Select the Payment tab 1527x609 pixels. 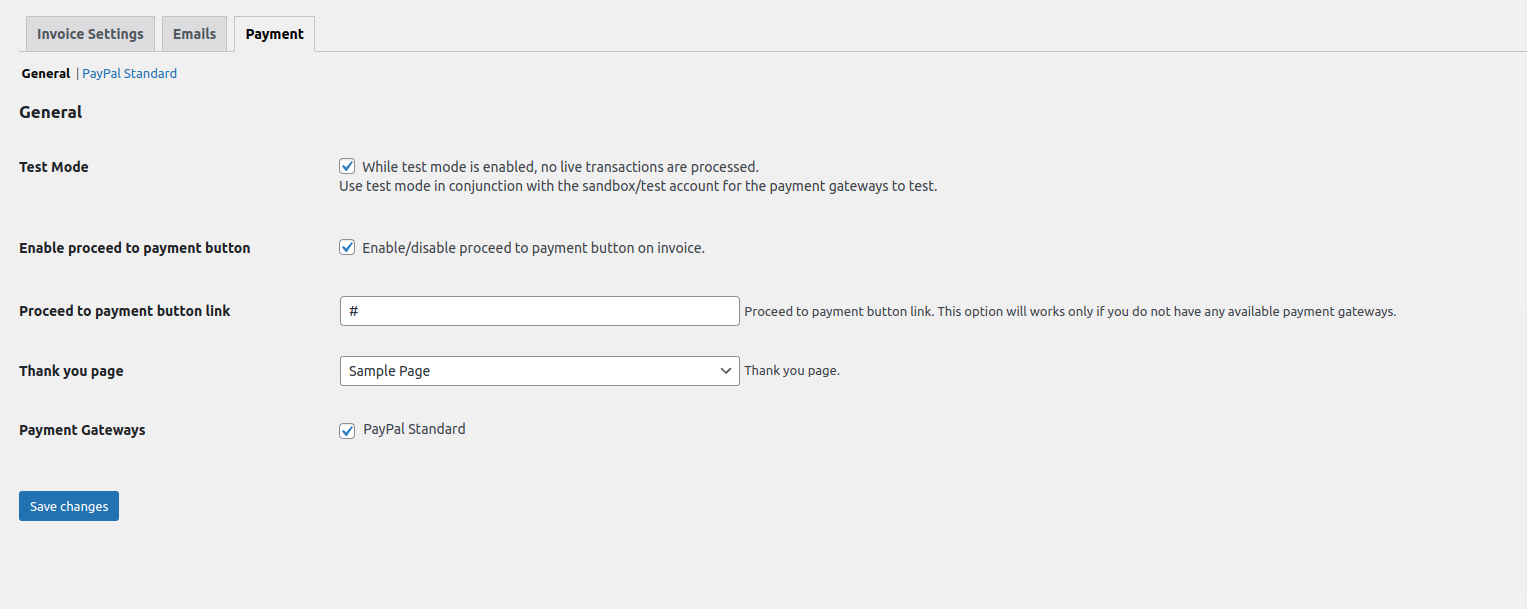click(x=273, y=33)
